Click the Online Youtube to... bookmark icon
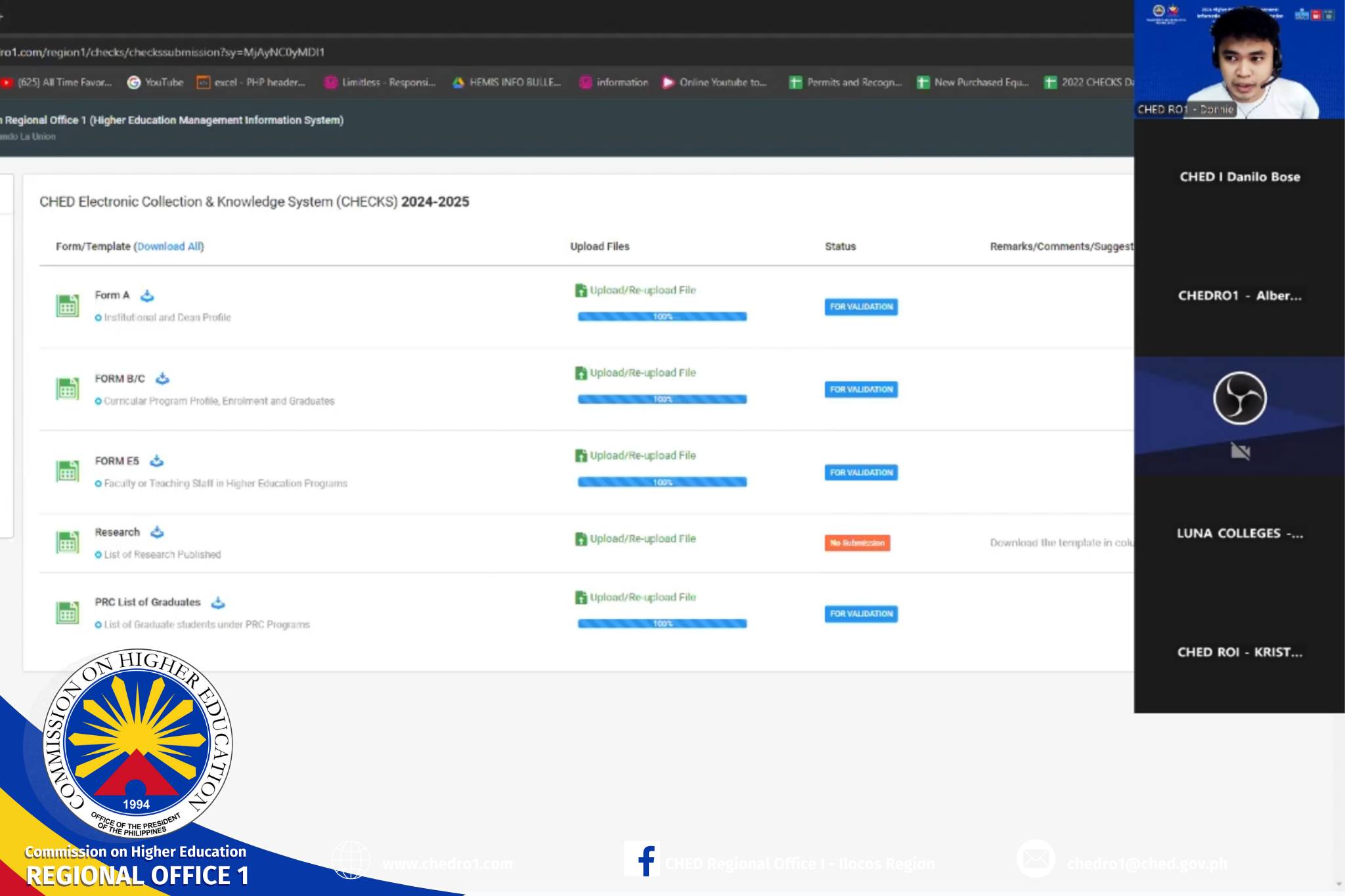Viewport: 1345px width, 896px height. point(668,82)
